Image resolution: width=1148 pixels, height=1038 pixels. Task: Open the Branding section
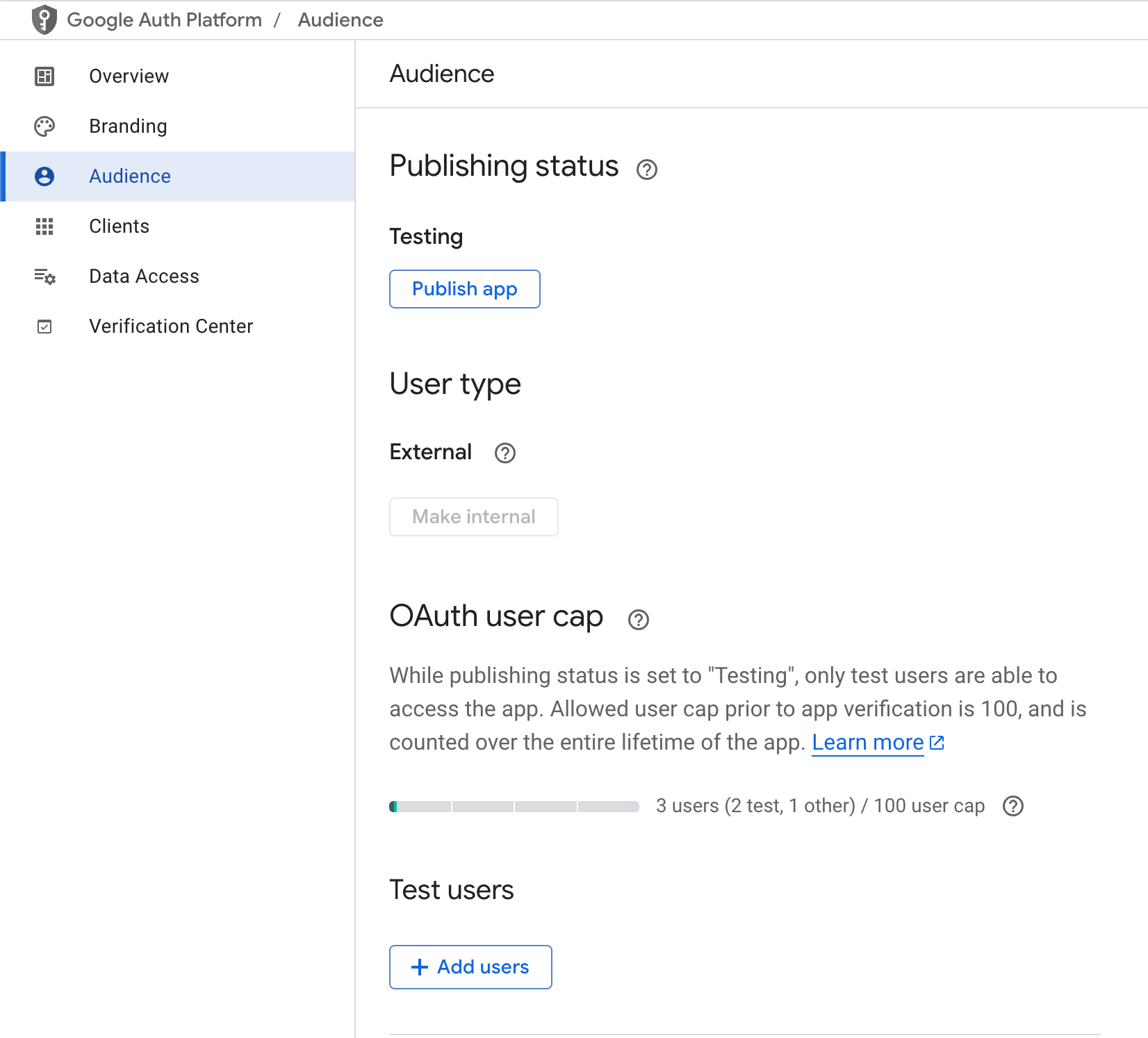coord(128,126)
